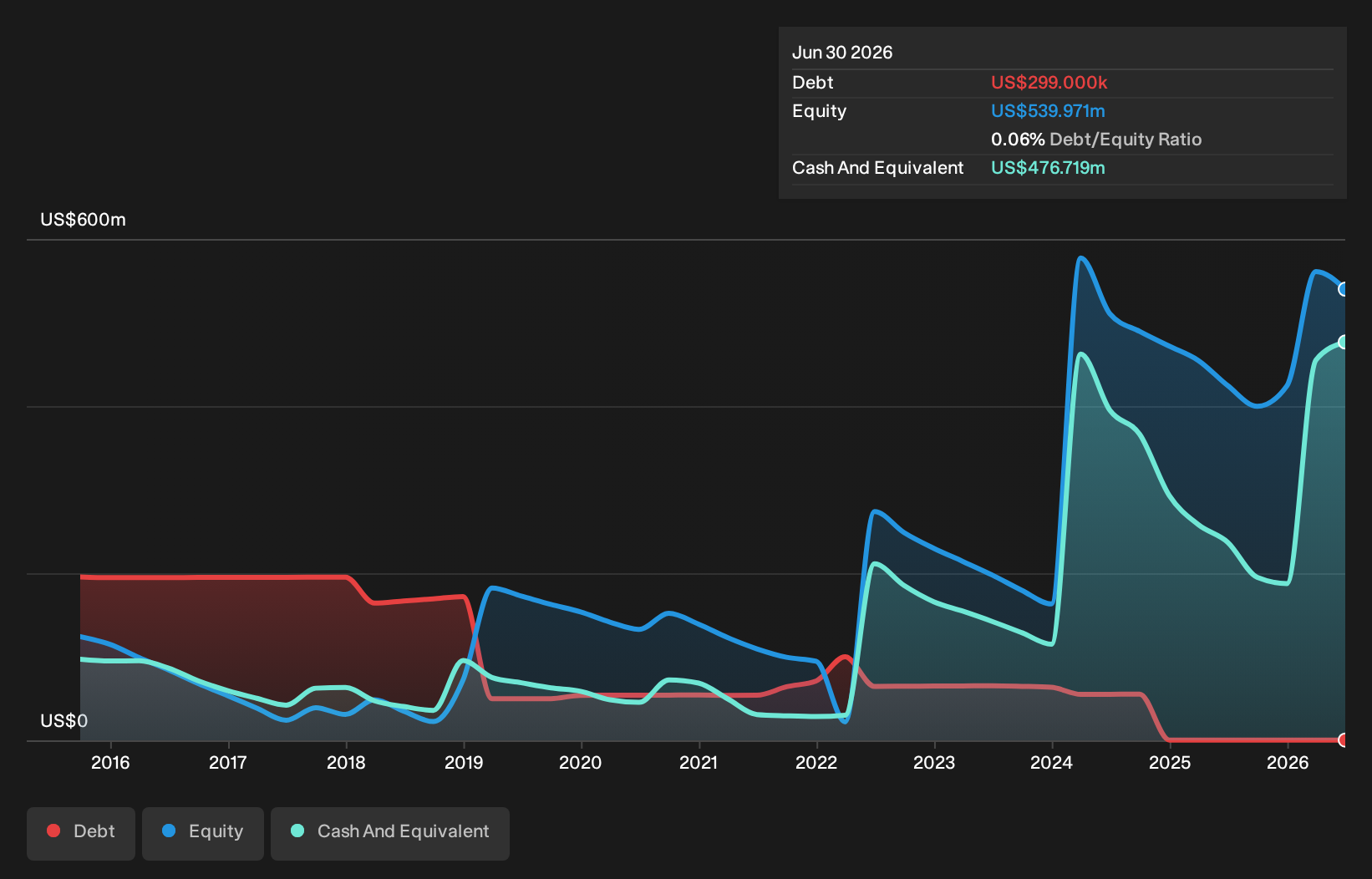1372x879 pixels.
Task: Click the 2025 x-axis label
Action: tap(1170, 763)
